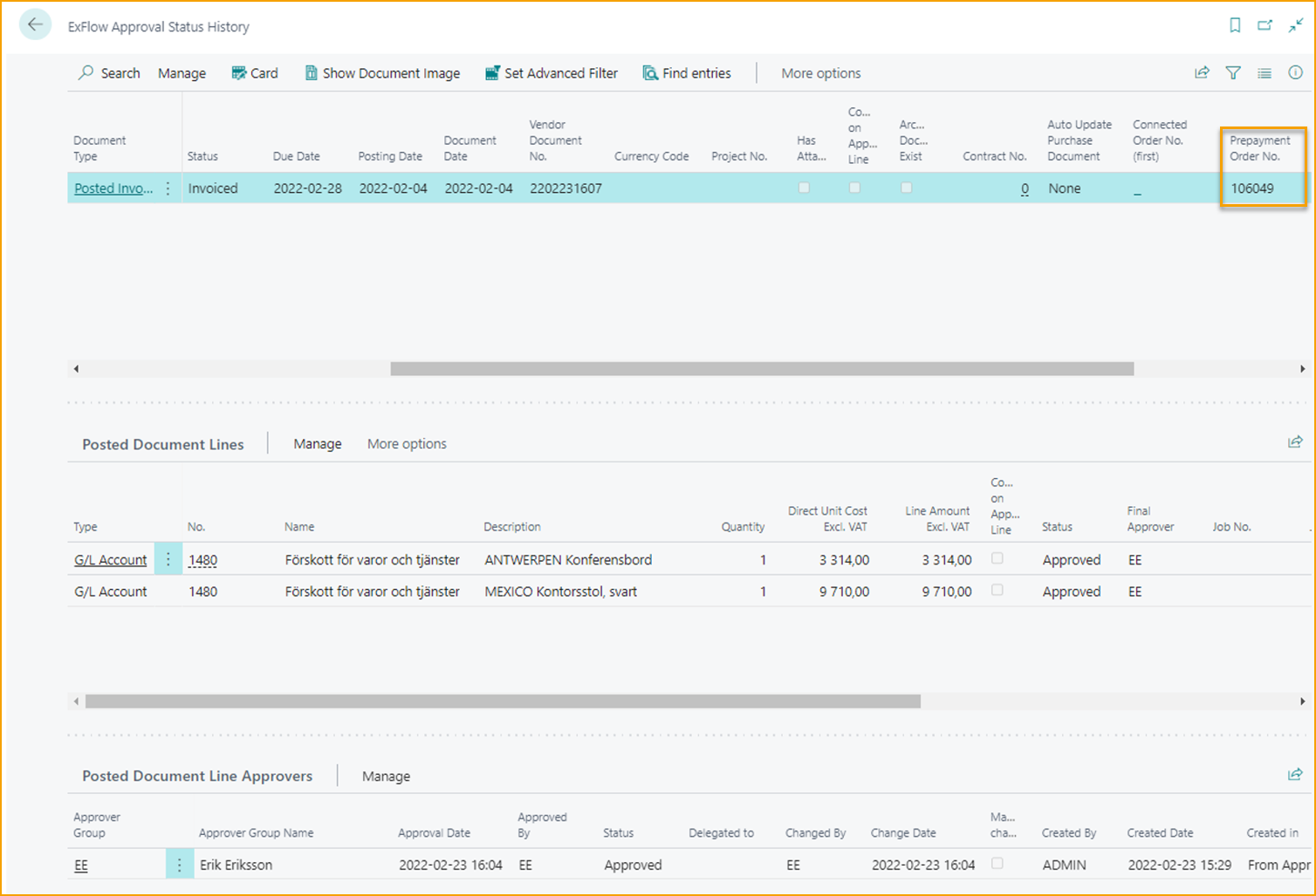Open row menu for Erik Eriksson approver
The image size is (1316, 896).
[180, 865]
